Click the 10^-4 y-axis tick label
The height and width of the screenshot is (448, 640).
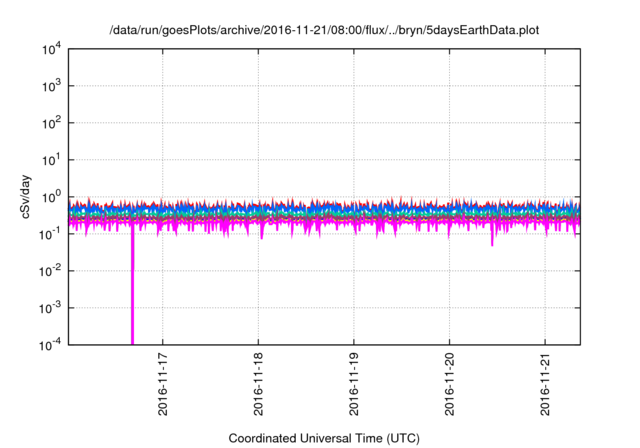50,345
